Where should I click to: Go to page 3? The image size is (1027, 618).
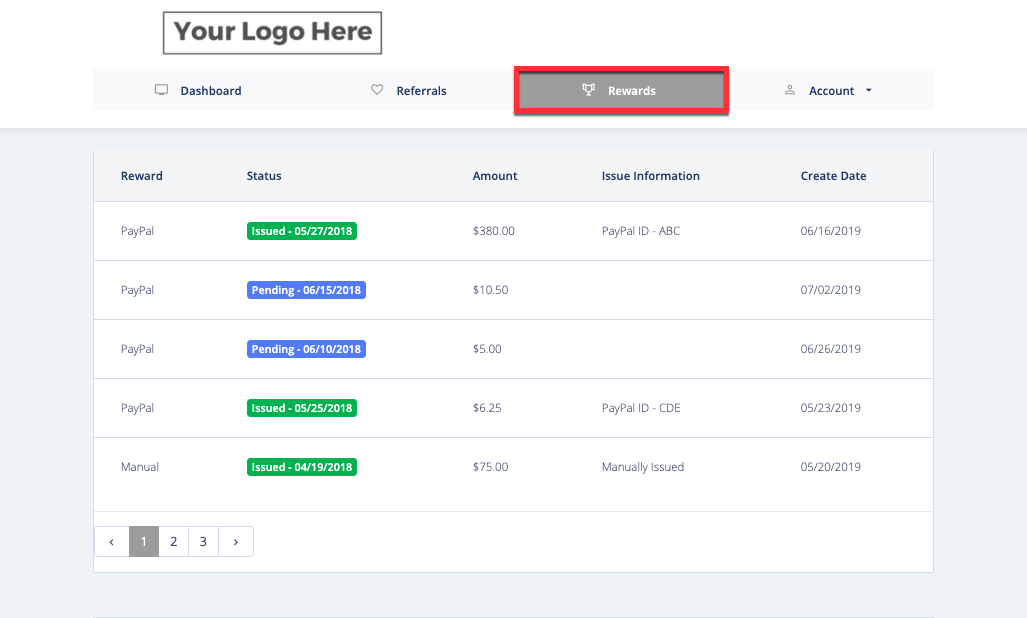pyautogui.click(x=203, y=541)
